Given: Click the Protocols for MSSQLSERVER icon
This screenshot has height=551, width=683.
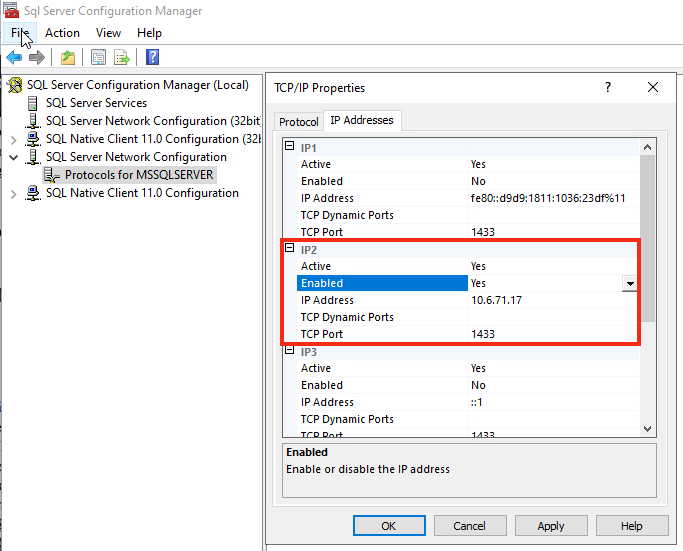Looking at the screenshot, I should click(52, 175).
